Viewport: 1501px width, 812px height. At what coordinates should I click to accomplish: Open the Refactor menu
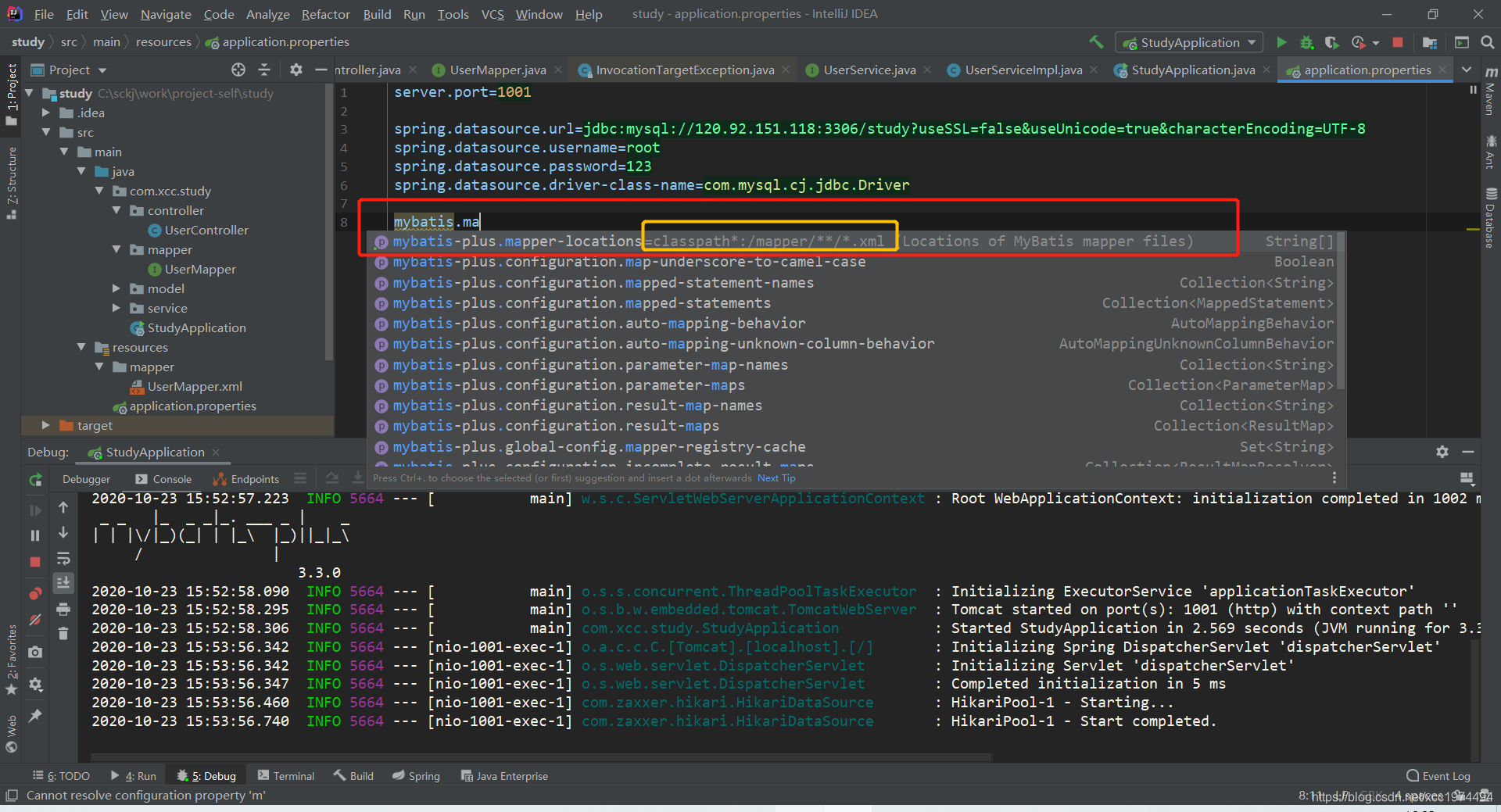325,14
